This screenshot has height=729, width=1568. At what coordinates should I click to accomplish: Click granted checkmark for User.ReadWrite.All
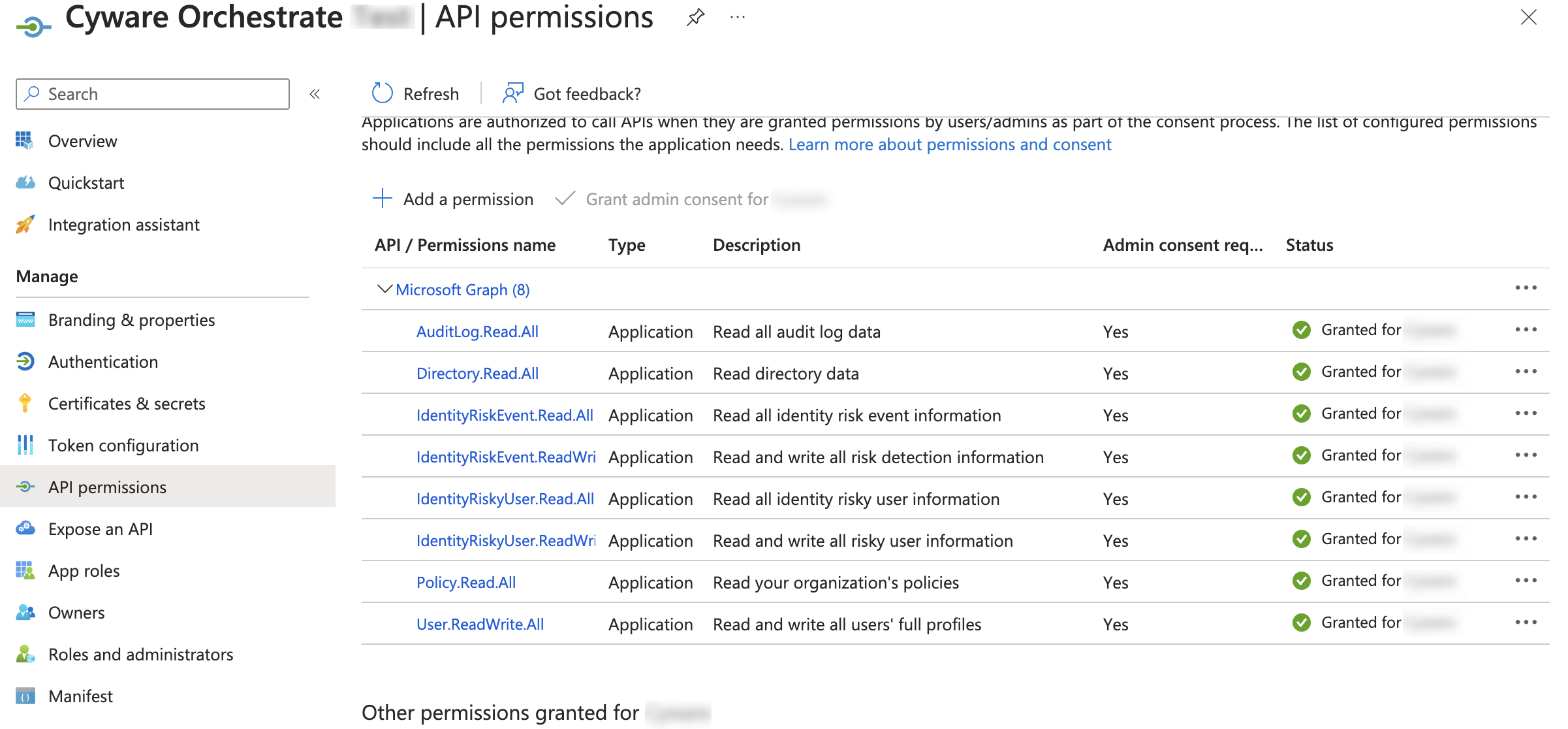point(1302,623)
